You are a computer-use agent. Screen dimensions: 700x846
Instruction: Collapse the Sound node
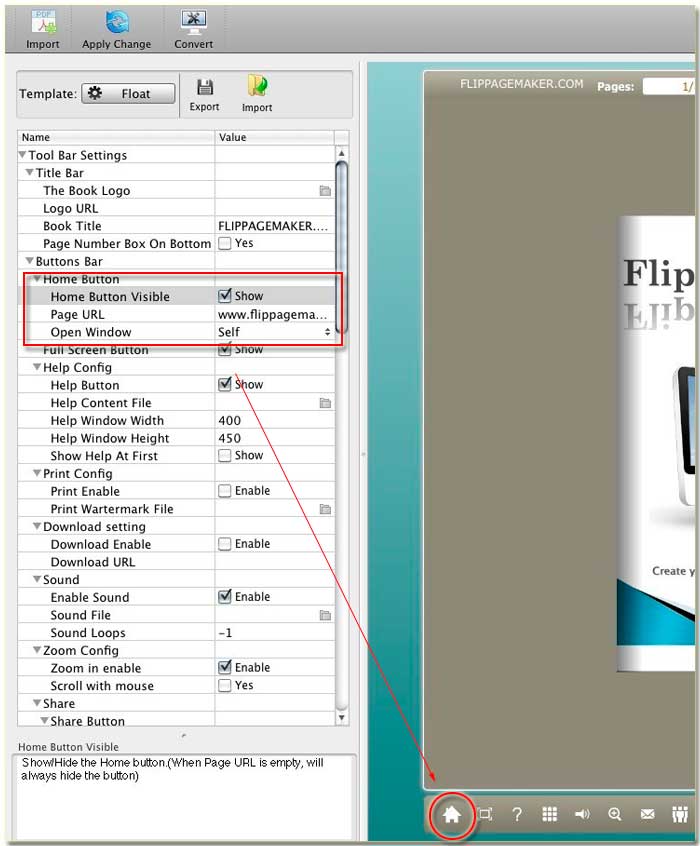[37, 579]
